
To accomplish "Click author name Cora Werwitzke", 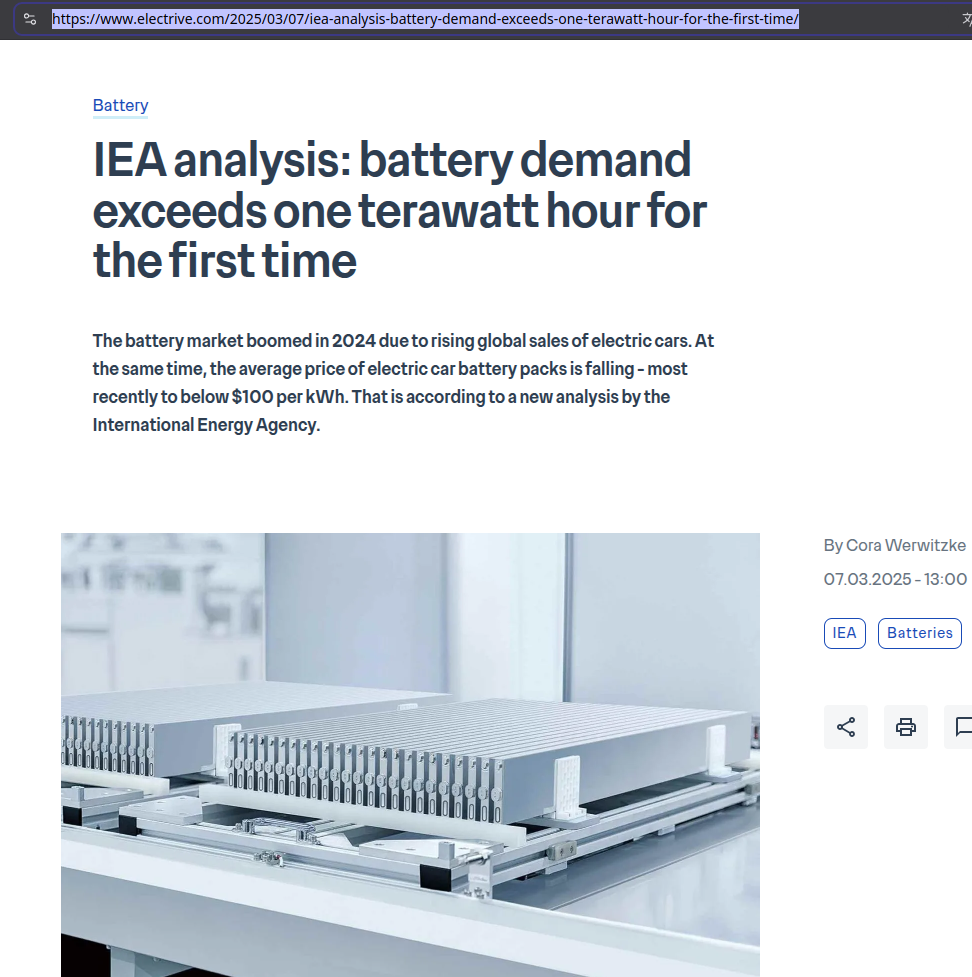I will (x=906, y=545).
